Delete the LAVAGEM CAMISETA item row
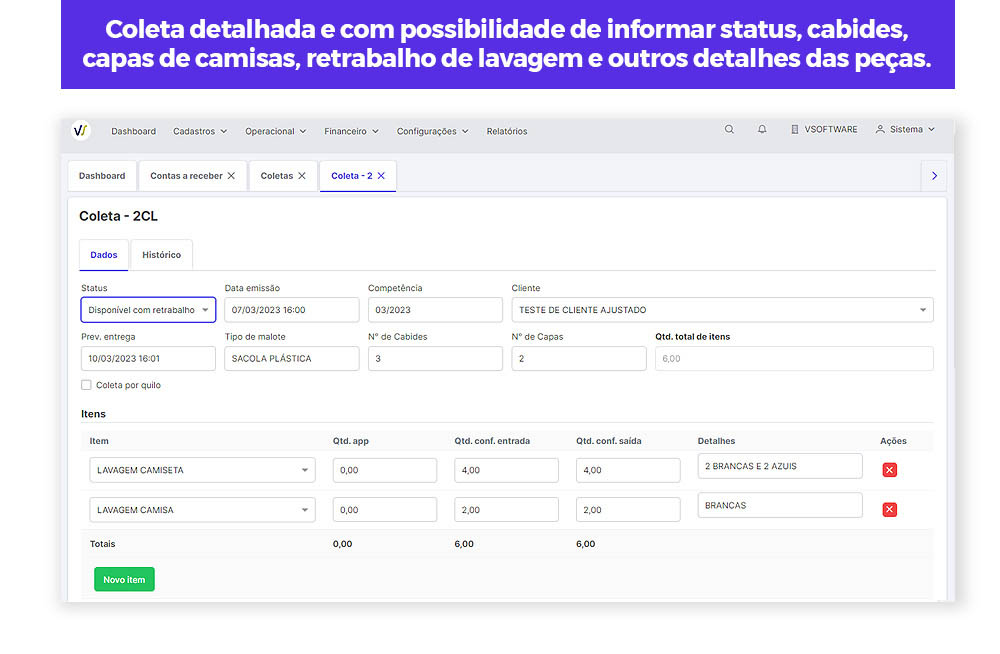This screenshot has height=654, width=1000. tap(889, 469)
